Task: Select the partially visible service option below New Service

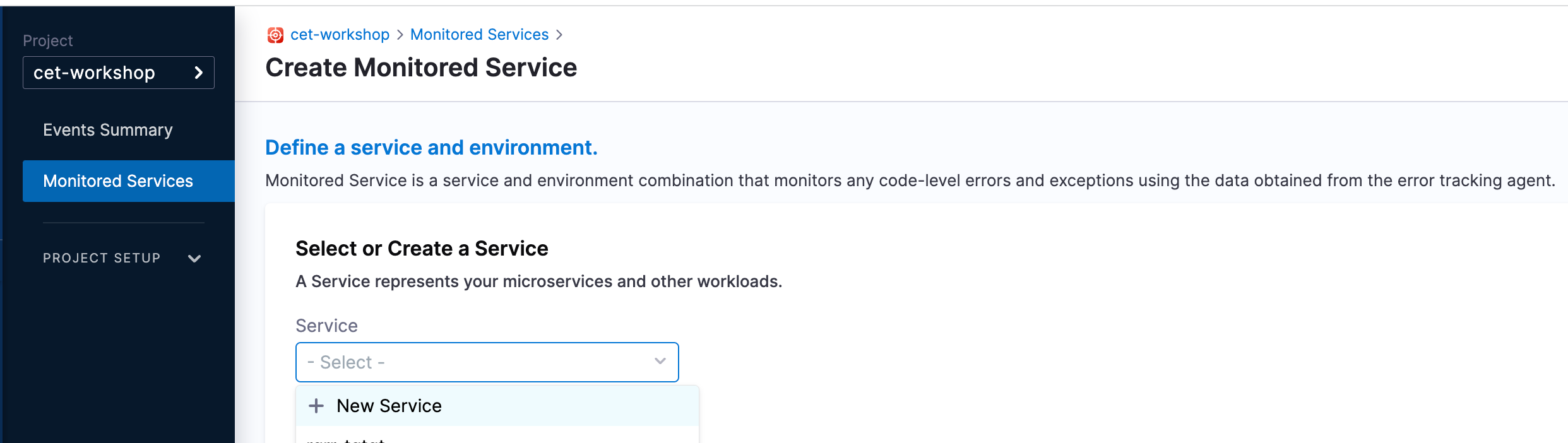Action: [346, 439]
